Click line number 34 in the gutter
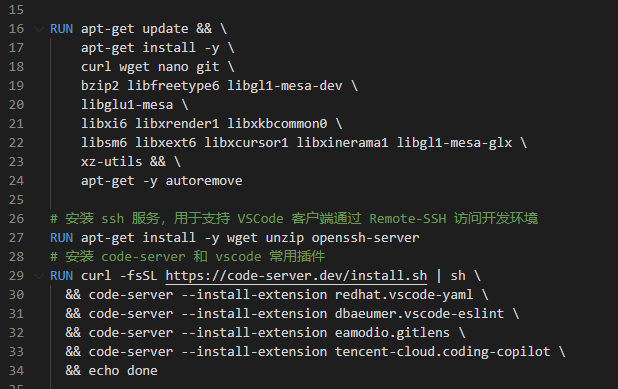This screenshot has width=618, height=389. 16,370
